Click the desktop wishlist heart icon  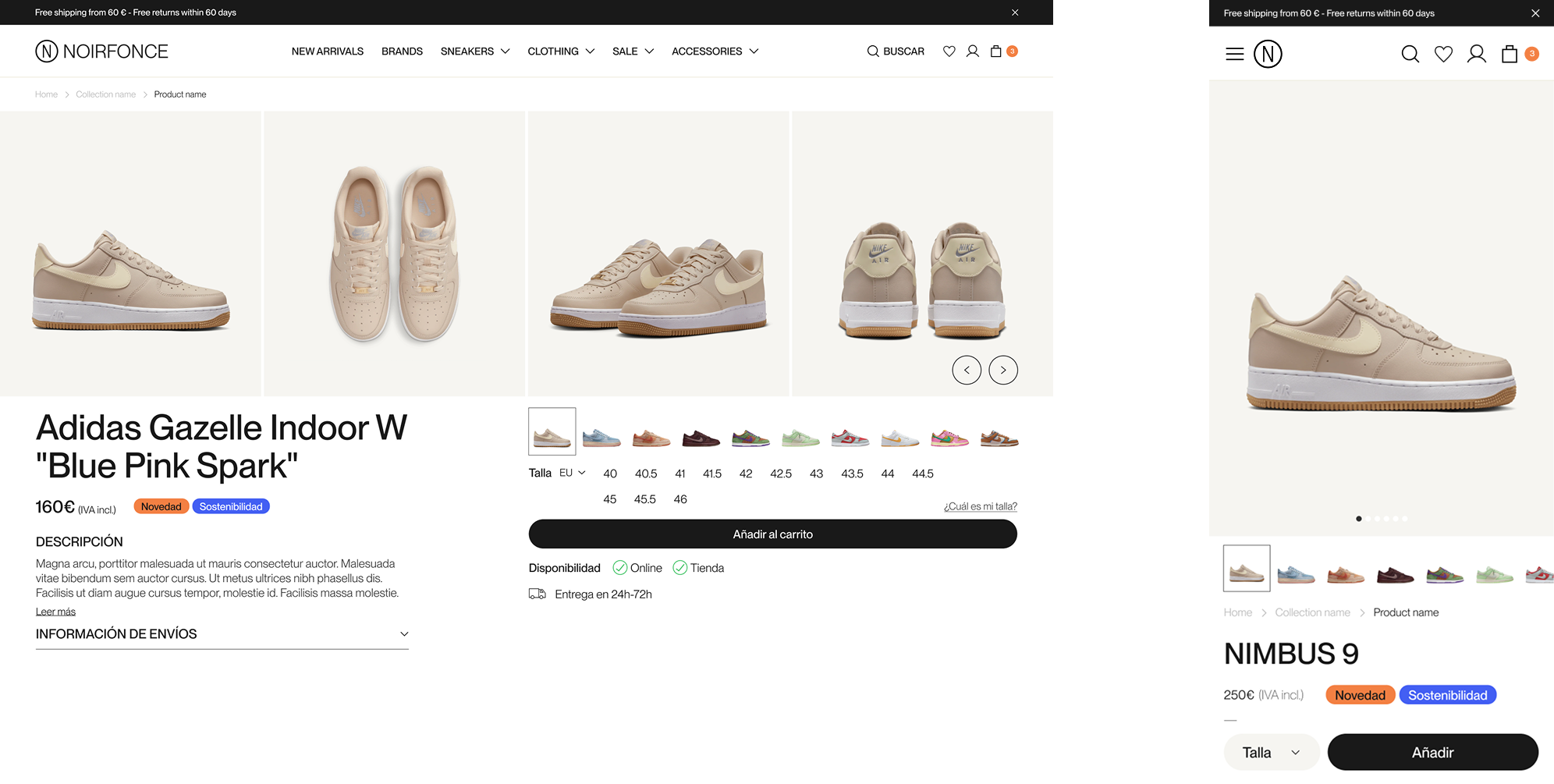[949, 51]
